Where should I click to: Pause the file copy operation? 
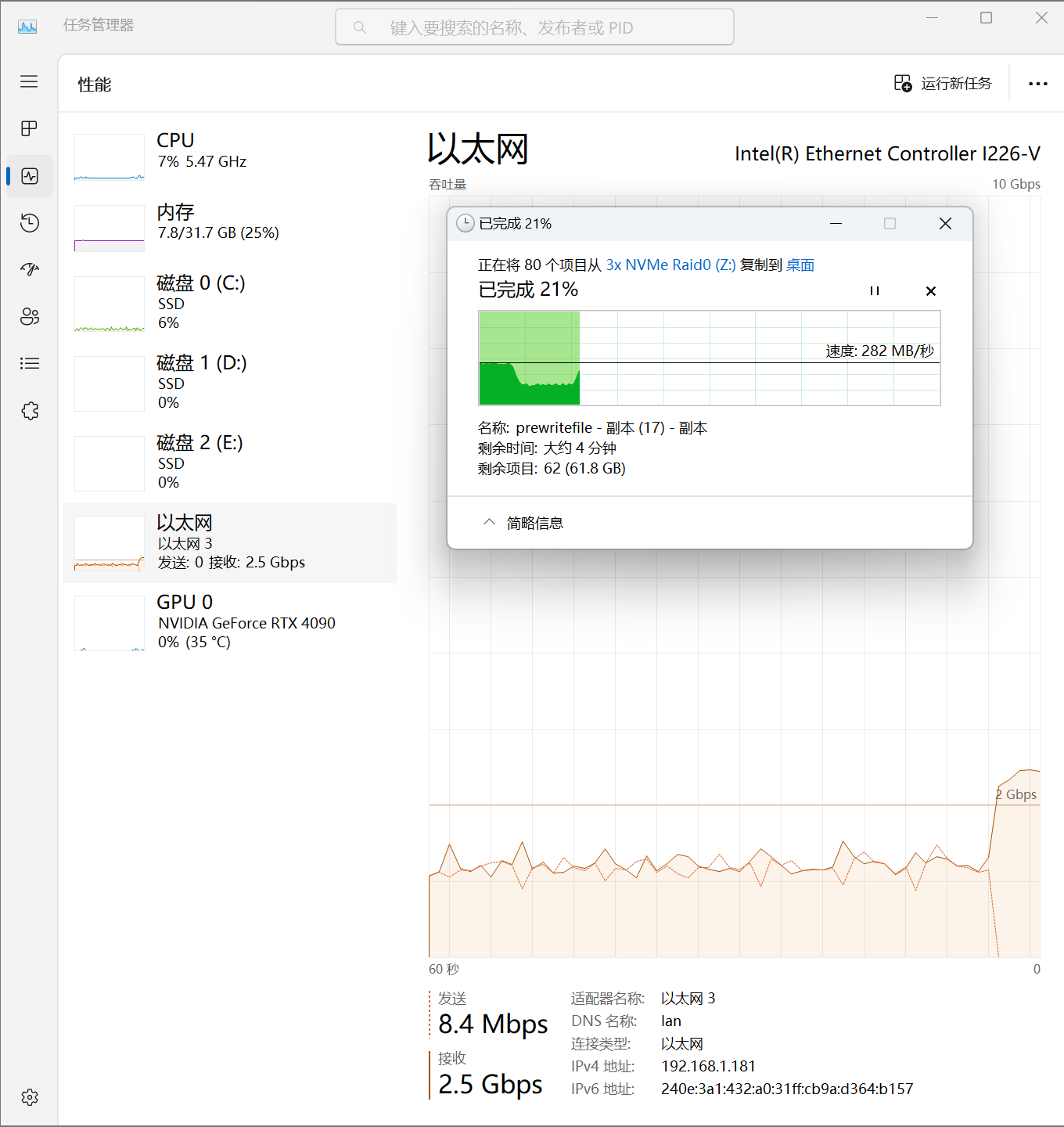pyautogui.click(x=875, y=290)
